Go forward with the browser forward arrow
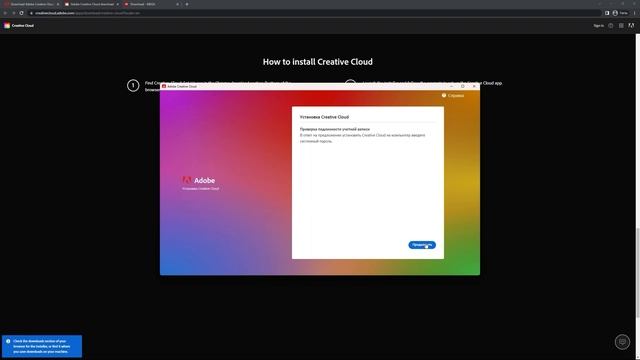The image size is (640, 360). 13,13
